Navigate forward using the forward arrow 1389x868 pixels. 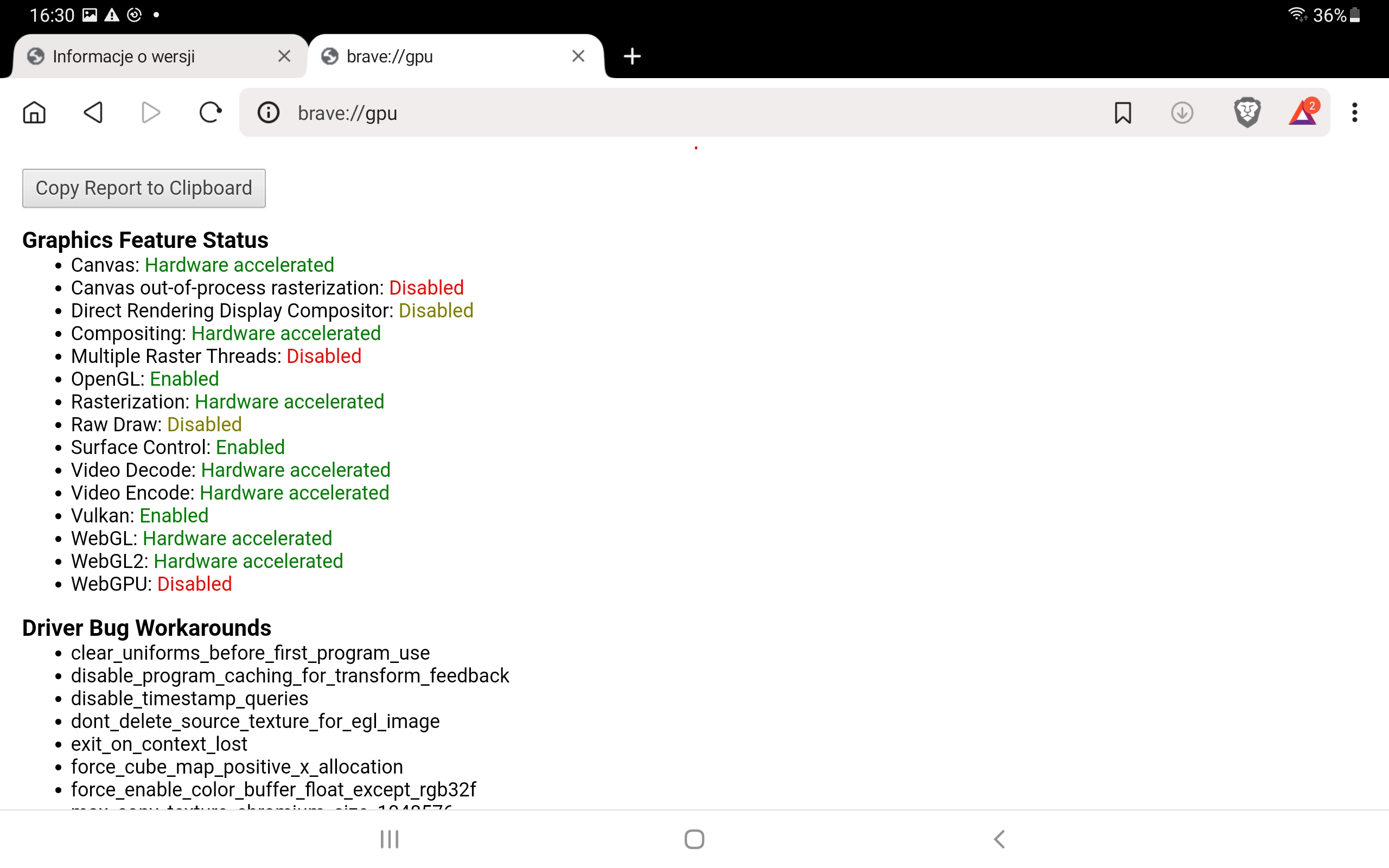[150, 112]
